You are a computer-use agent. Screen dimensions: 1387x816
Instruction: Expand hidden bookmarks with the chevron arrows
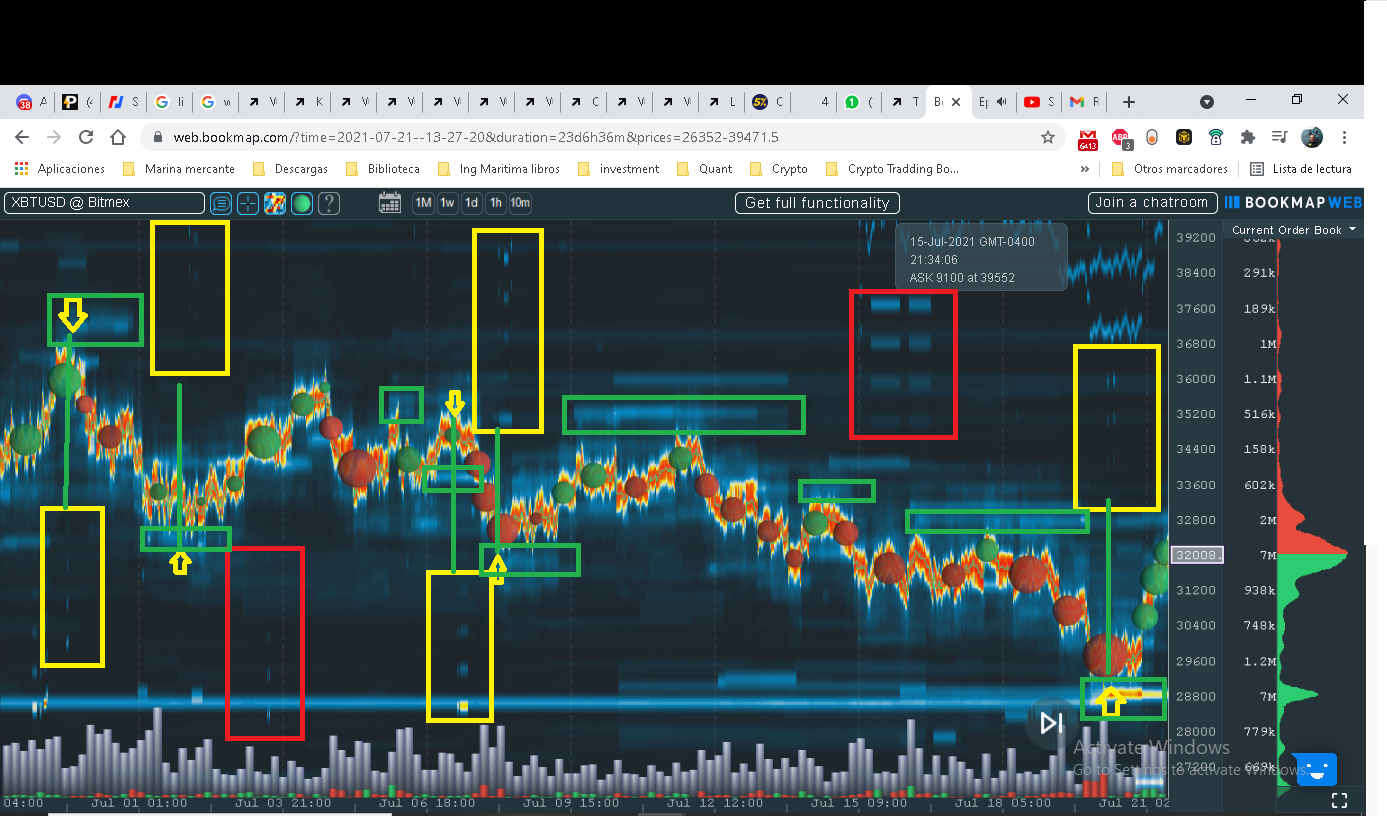[1085, 168]
